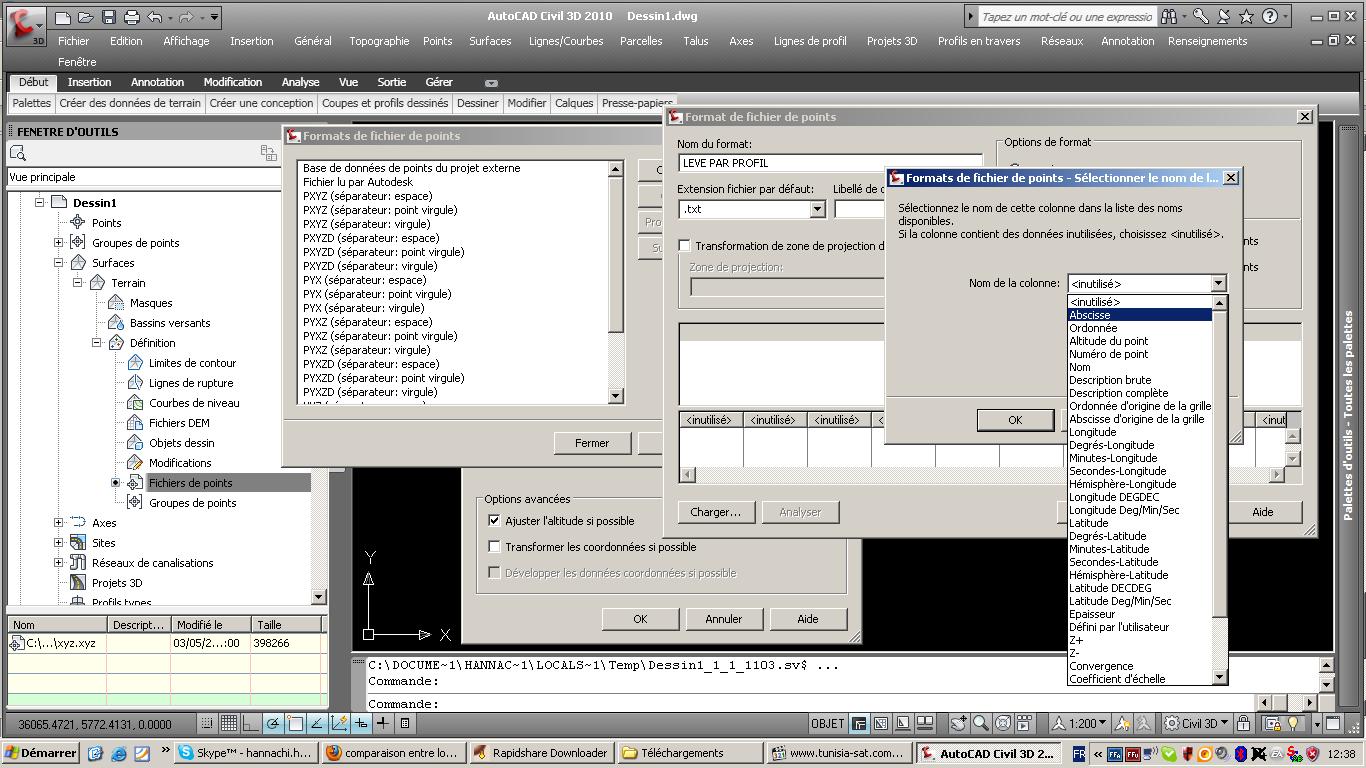This screenshot has width=1366, height=768.
Task: Toggle ortho mode icon in status bar
Action: point(251,723)
